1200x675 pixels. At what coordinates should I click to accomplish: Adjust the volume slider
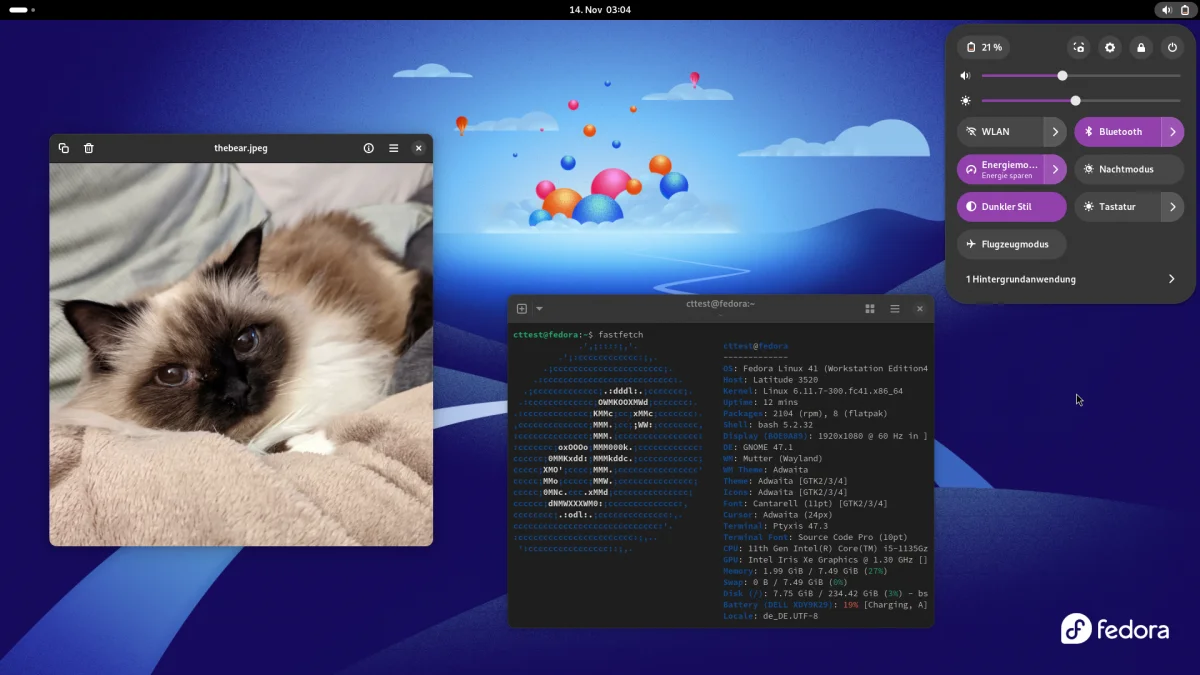tap(1081, 76)
